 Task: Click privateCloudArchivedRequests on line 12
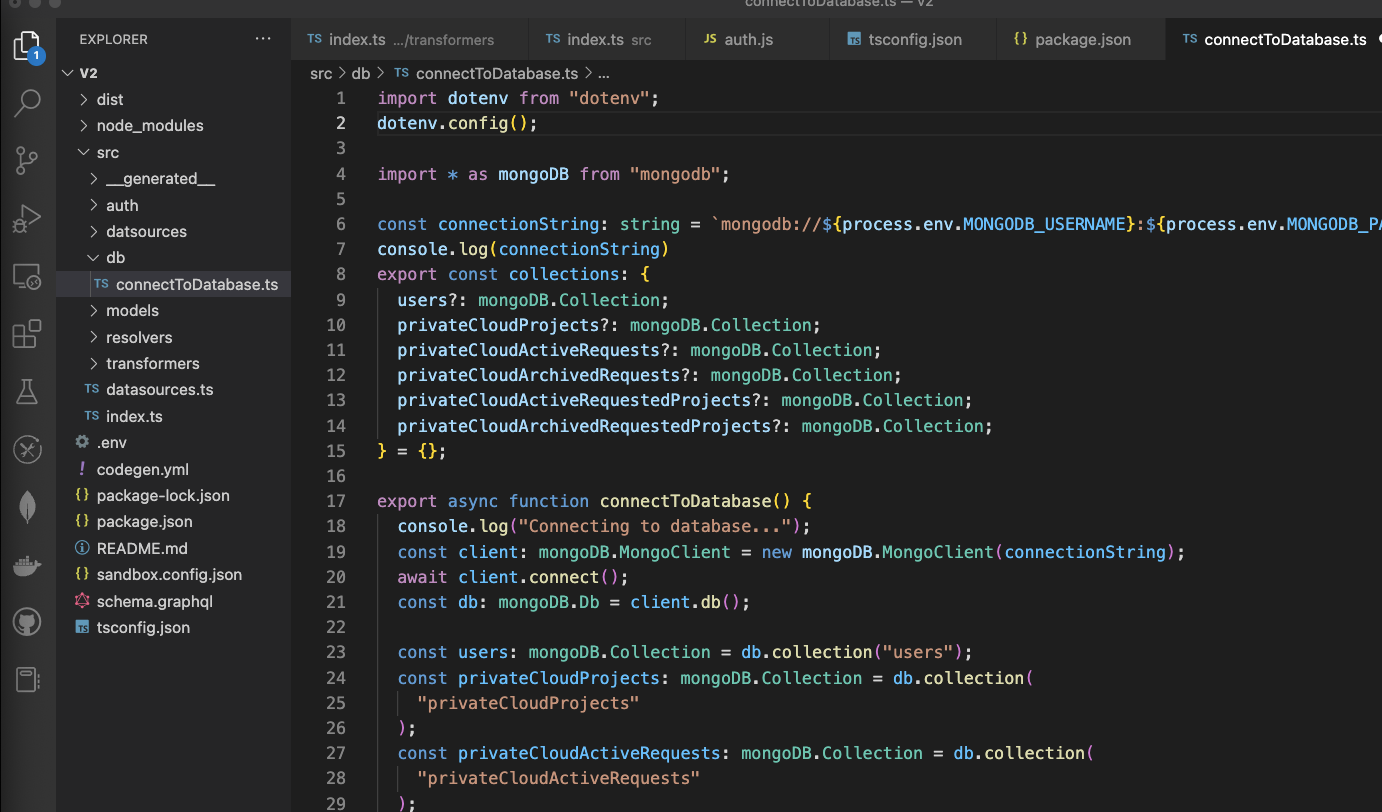point(539,375)
